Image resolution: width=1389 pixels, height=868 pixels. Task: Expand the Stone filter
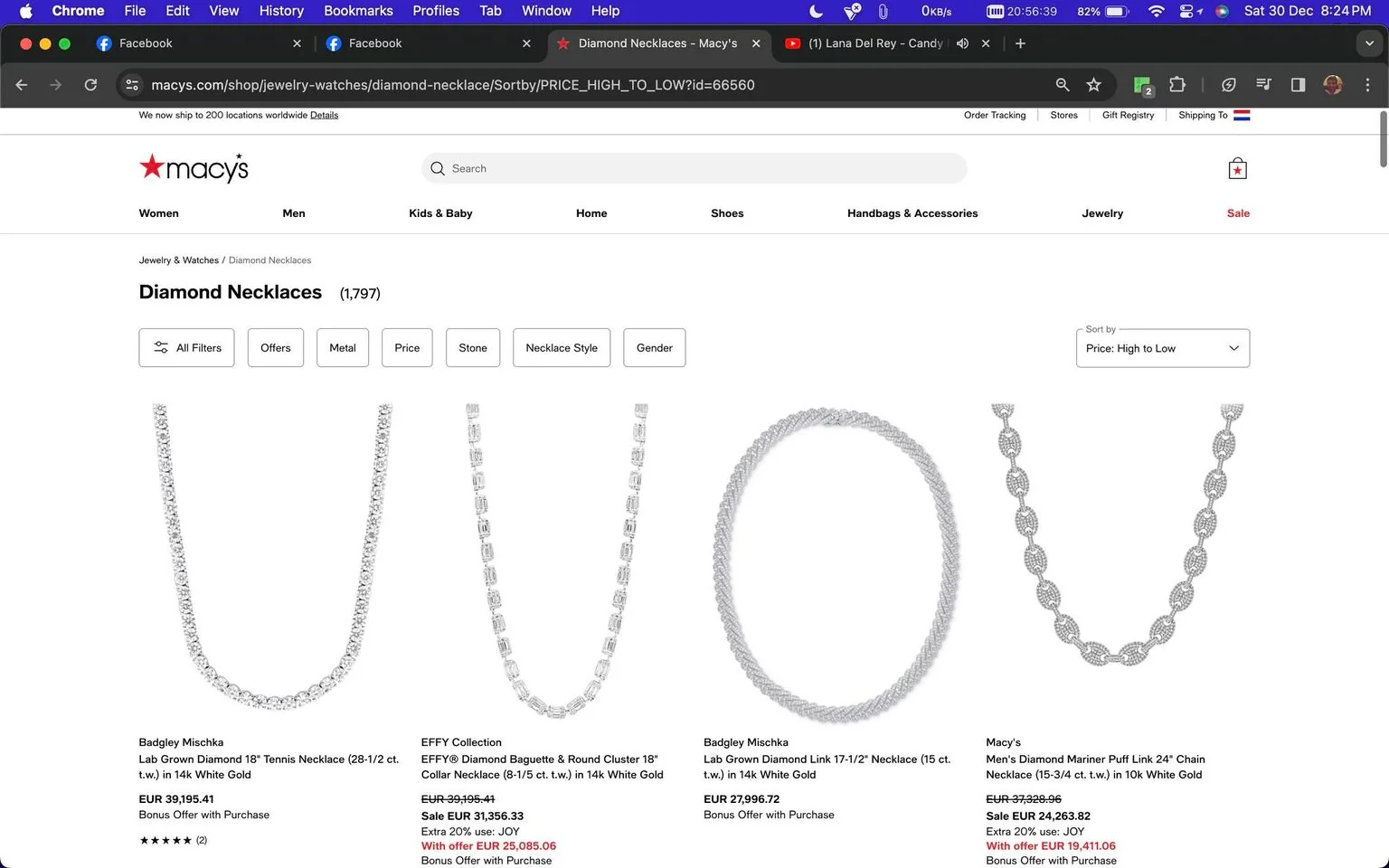(x=473, y=347)
